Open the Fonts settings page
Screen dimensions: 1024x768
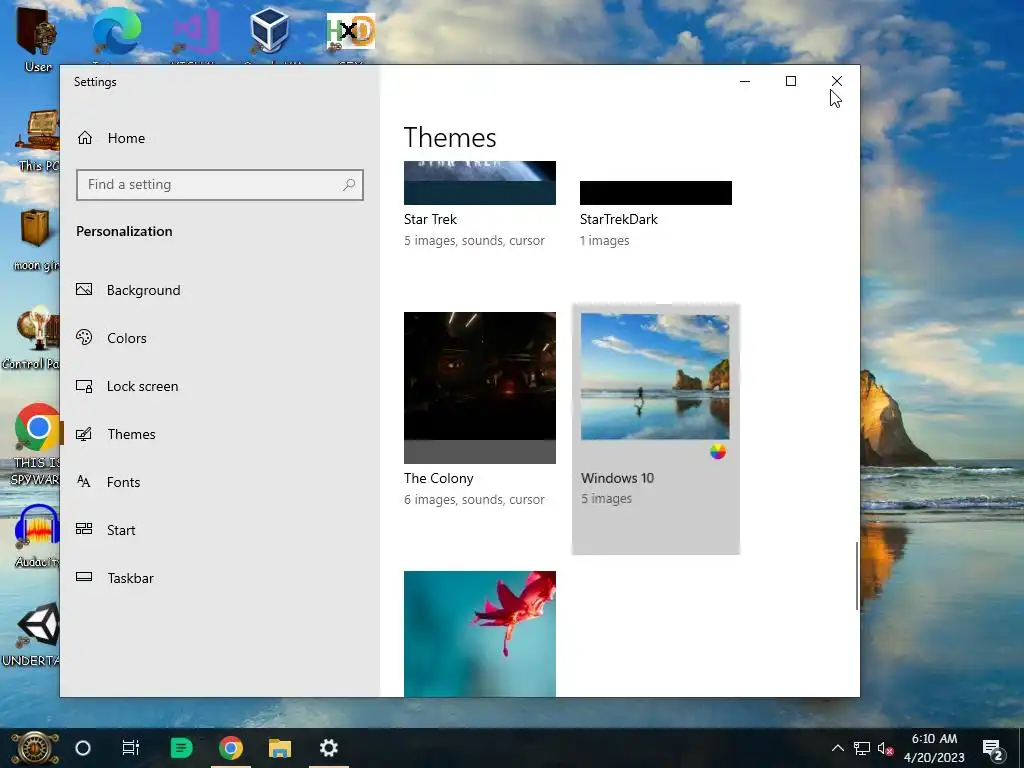point(108,482)
